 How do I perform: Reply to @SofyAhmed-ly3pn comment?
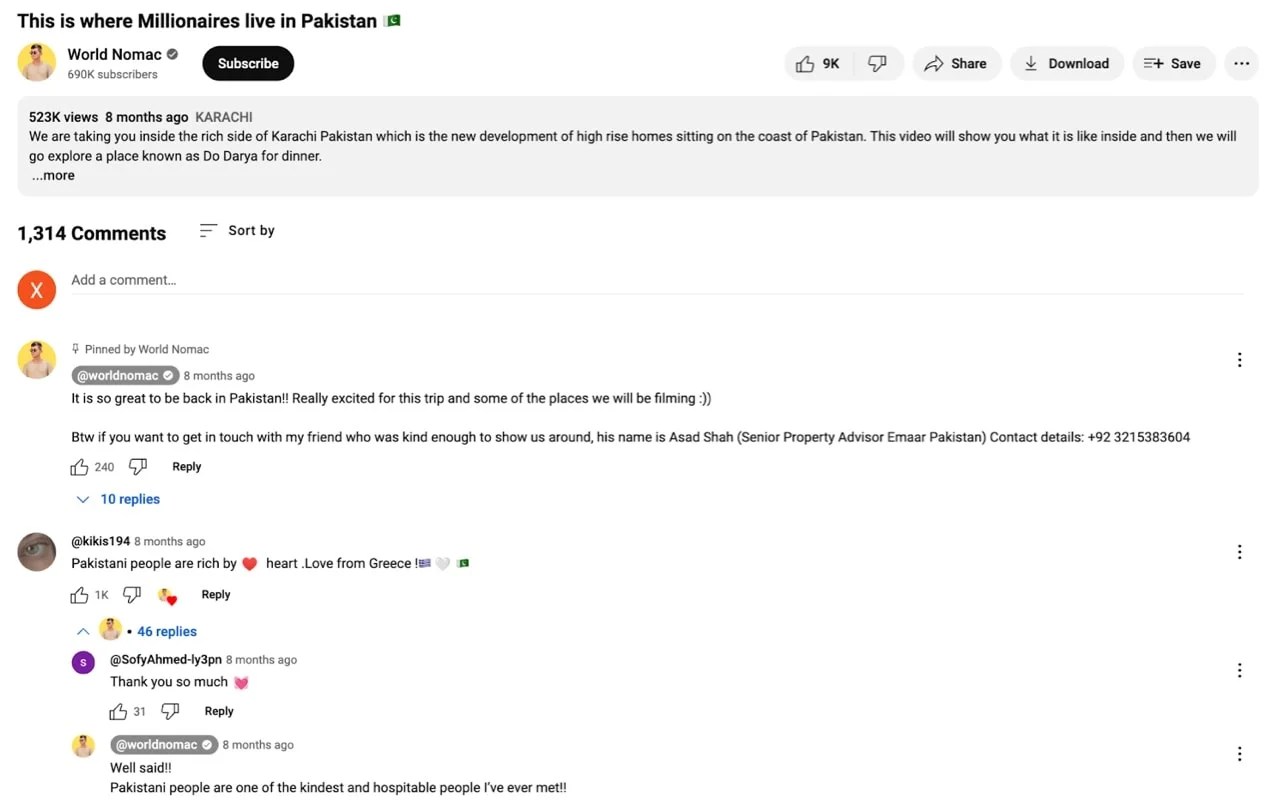[x=219, y=712]
